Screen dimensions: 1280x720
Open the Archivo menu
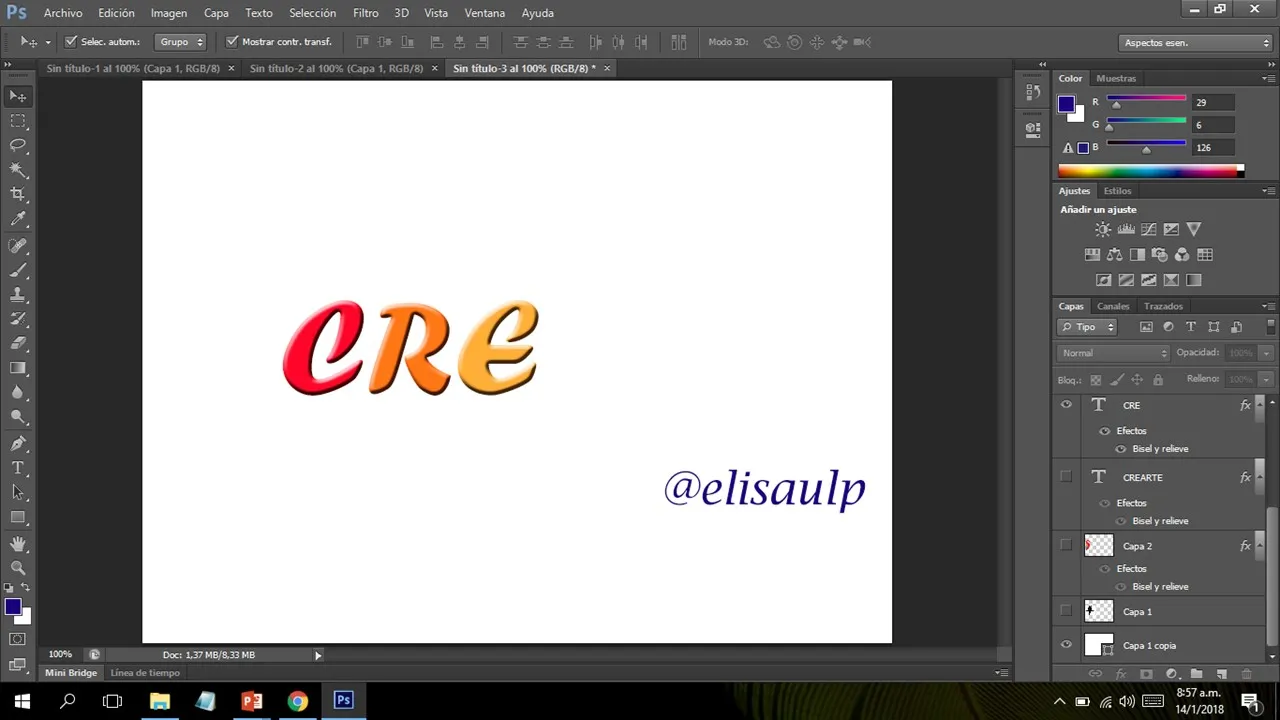pos(63,13)
